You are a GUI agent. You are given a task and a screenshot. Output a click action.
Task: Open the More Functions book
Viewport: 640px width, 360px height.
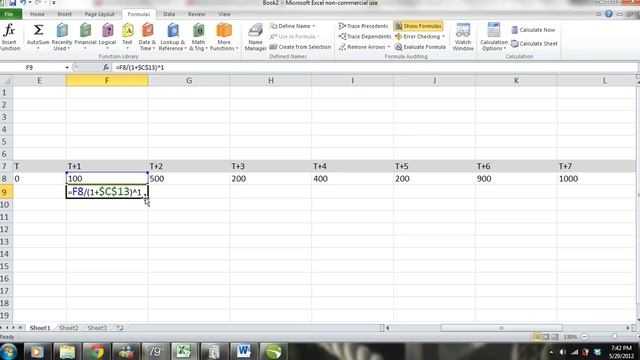tap(224, 37)
